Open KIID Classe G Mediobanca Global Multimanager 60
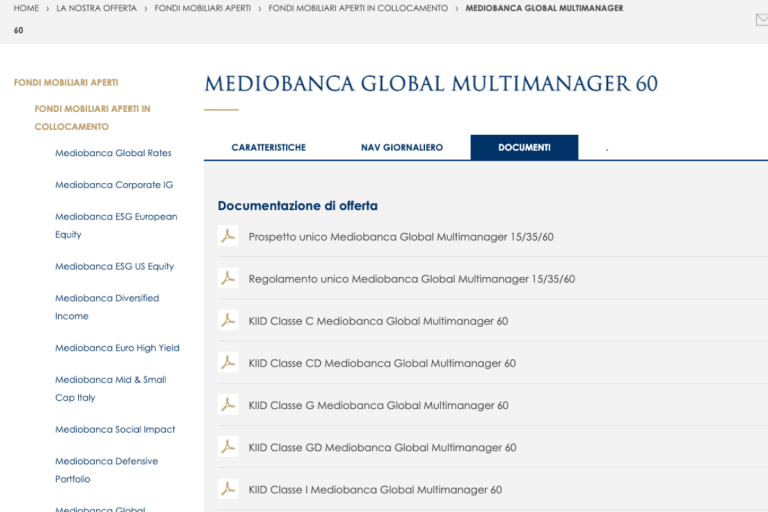This screenshot has width=768, height=512. click(x=379, y=405)
